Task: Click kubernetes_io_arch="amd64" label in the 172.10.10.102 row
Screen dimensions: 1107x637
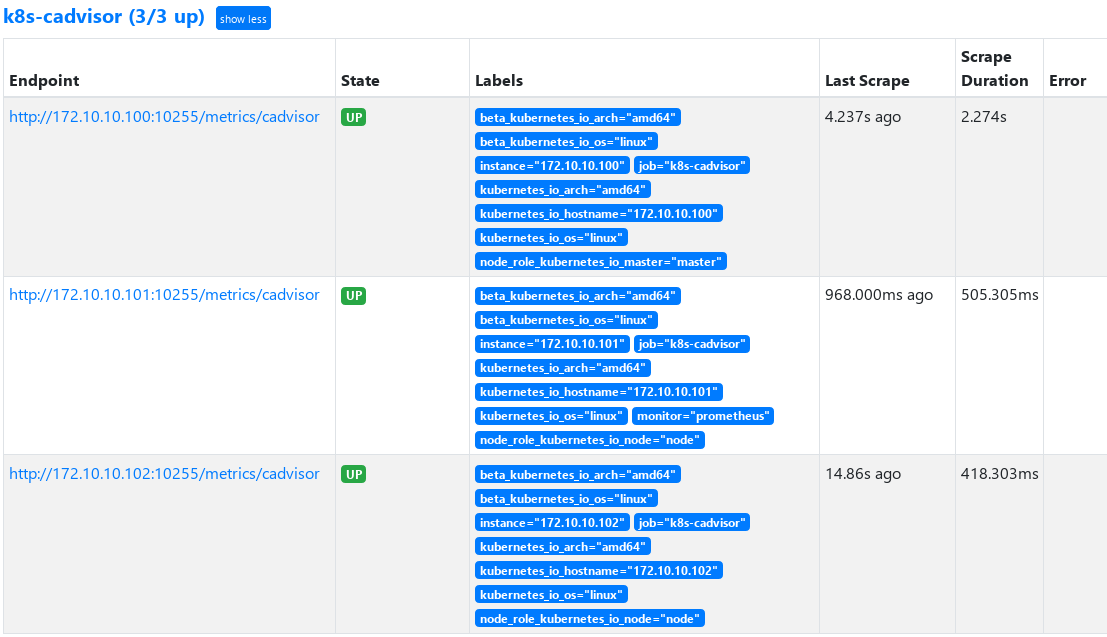Action: (x=563, y=547)
